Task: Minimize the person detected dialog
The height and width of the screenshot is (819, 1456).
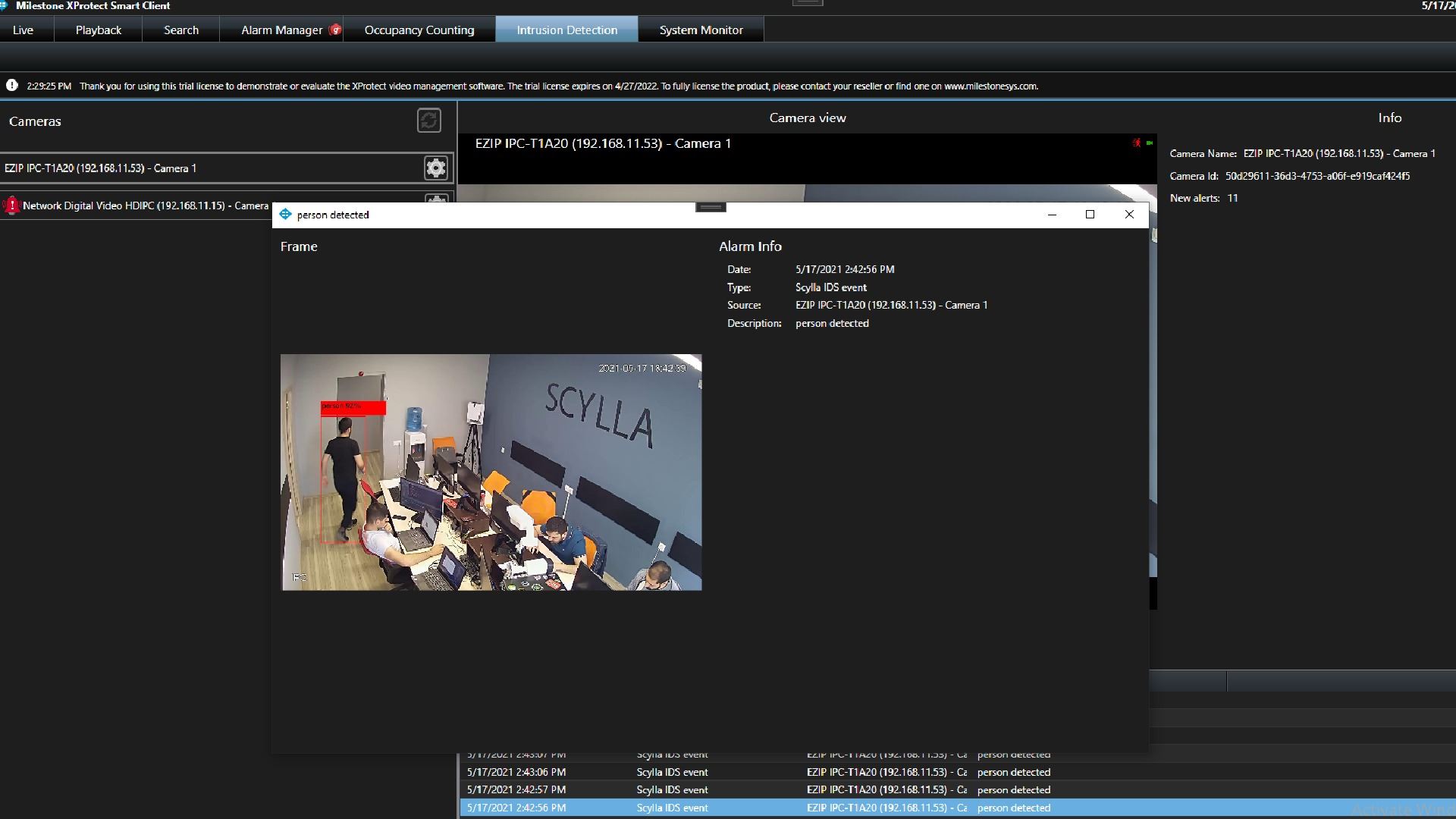Action: (1052, 215)
